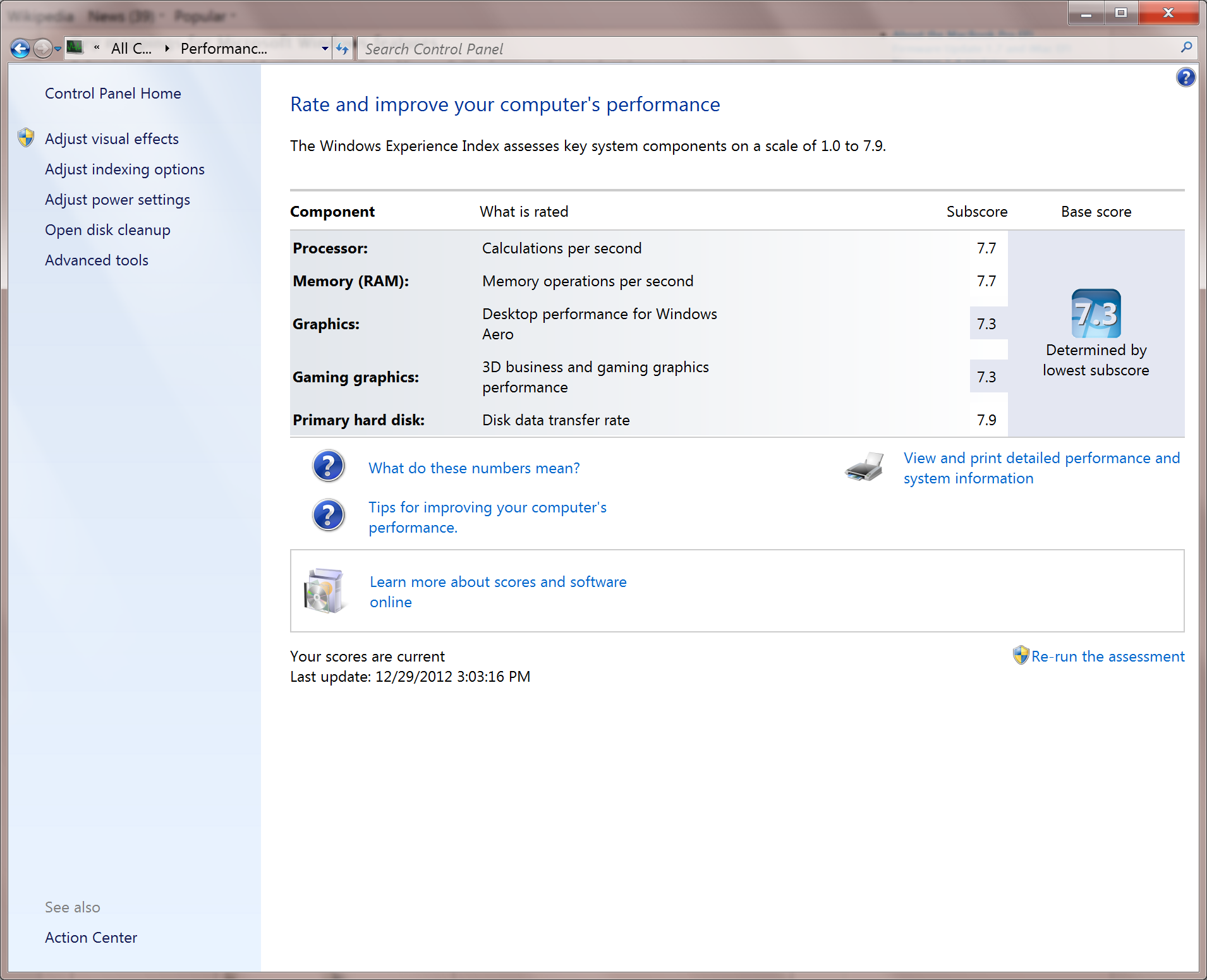
Task: Select the 'Performanc...' breadcrumb item
Action: (224, 49)
